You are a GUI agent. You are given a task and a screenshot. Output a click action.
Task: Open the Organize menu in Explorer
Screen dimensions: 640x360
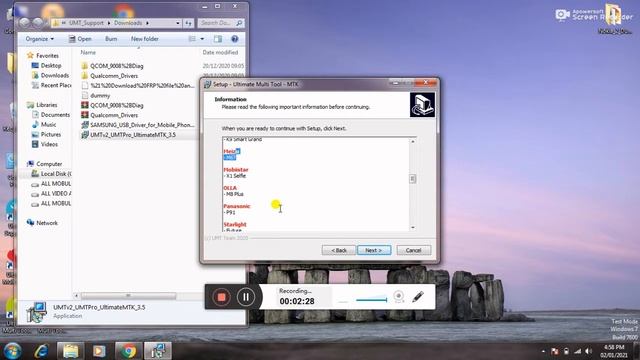40,39
